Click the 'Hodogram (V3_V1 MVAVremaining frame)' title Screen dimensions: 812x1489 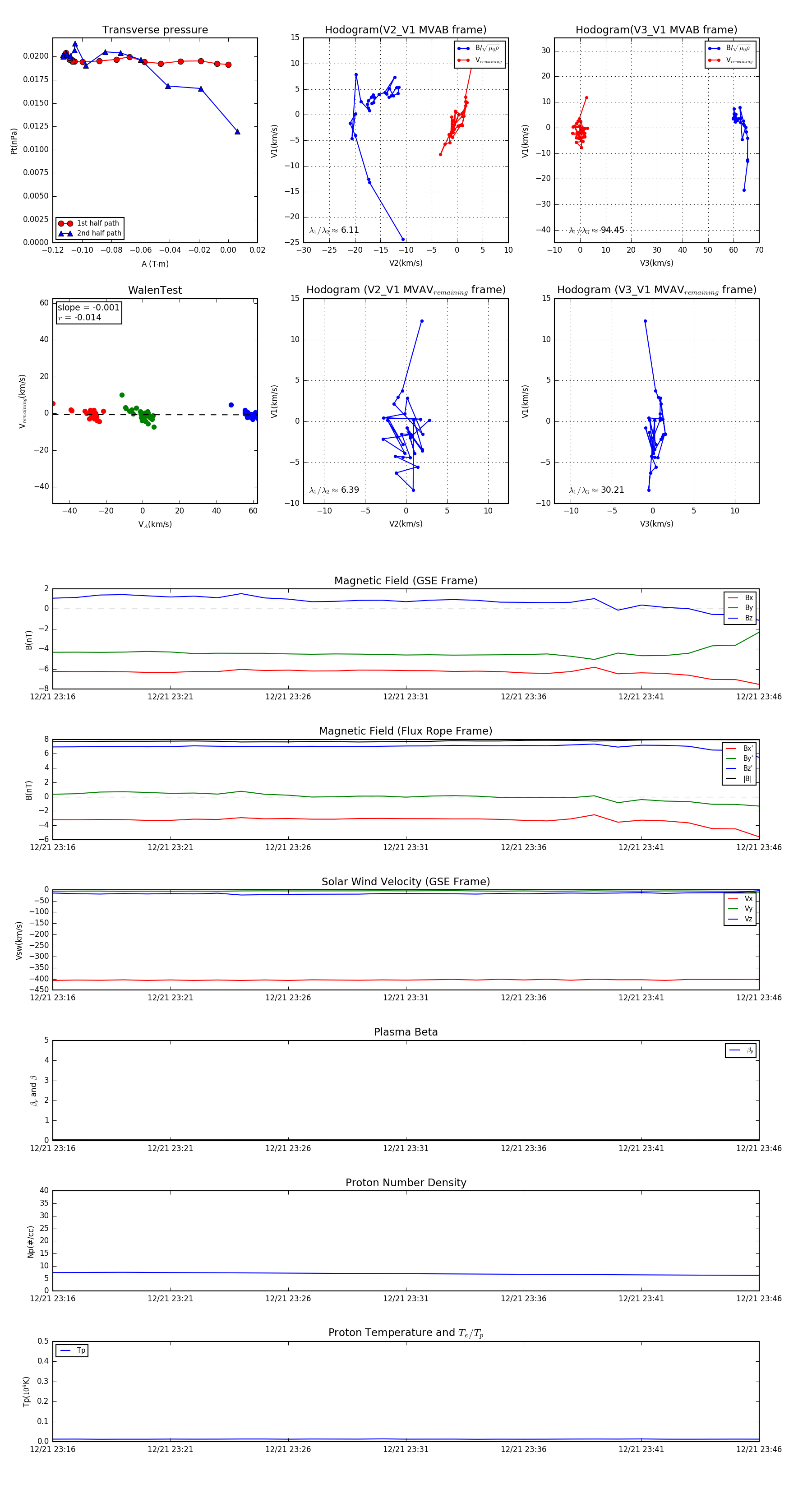656,290
